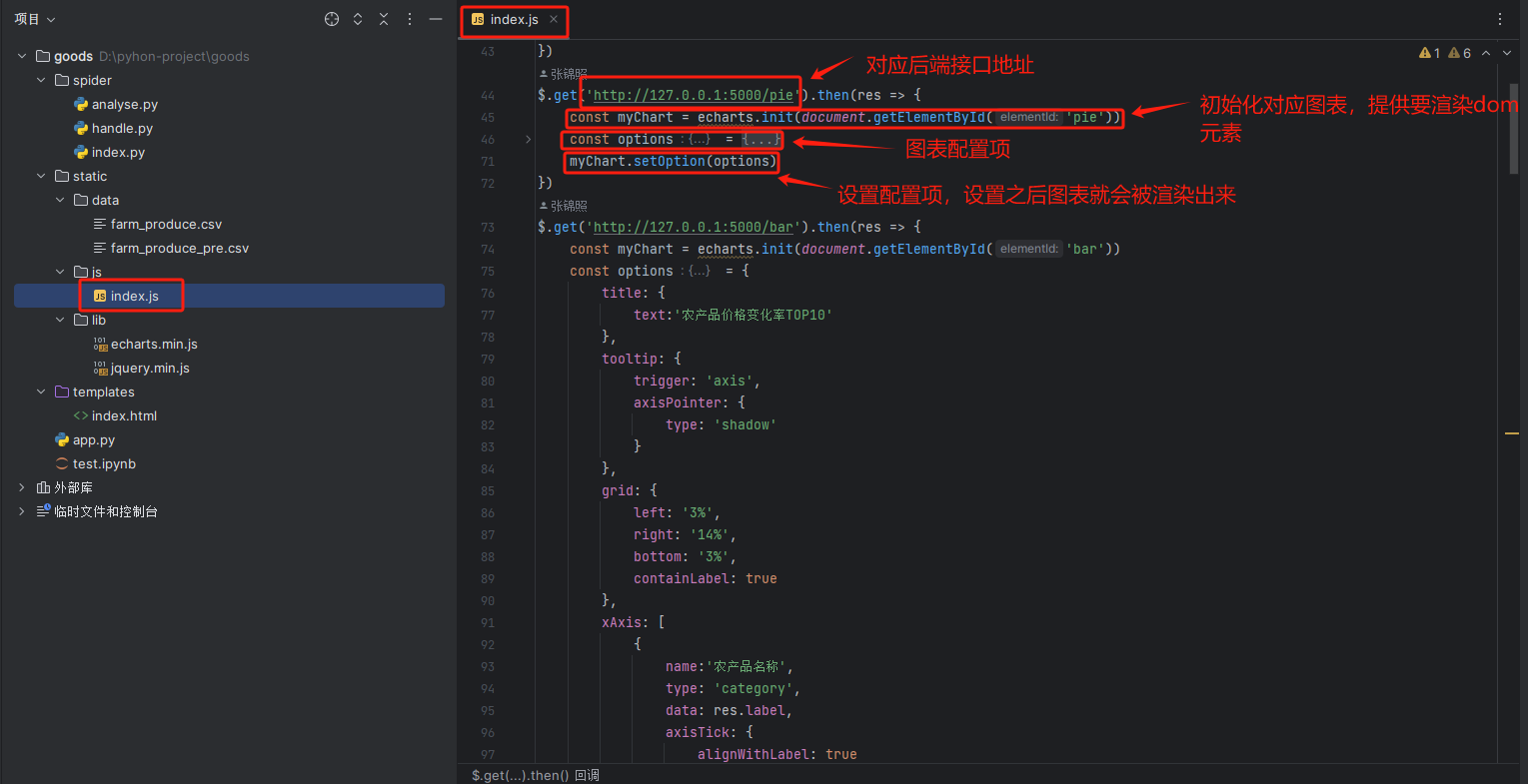The height and width of the screenshot is (784, 1528).
Task: Click the collapse all icon in project panel
Action: pos(384,19)
